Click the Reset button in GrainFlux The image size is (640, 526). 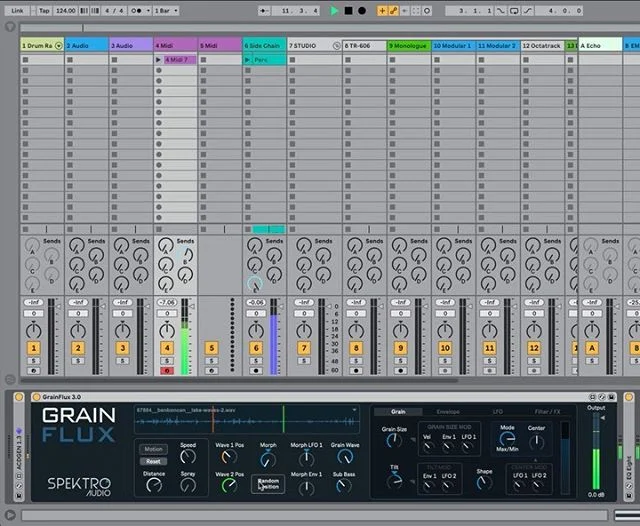153,462
